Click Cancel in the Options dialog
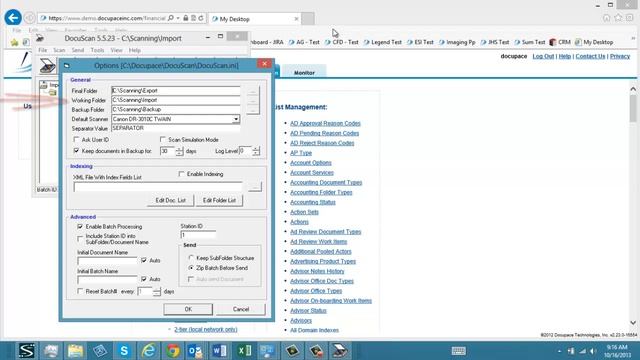This screenshot has height=360, width=640. coord(241,309)
